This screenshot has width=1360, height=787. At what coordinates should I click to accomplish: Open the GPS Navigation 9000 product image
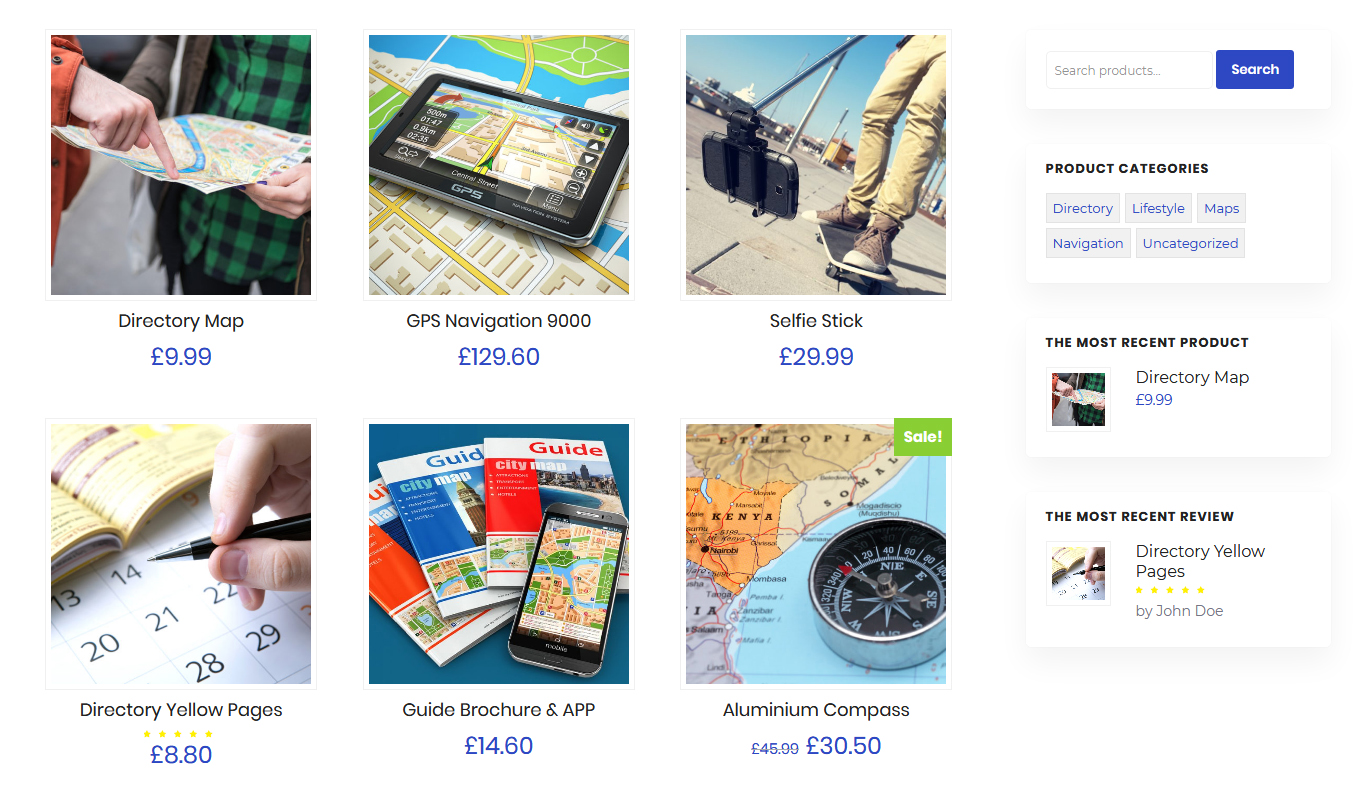tap(499, 165)
